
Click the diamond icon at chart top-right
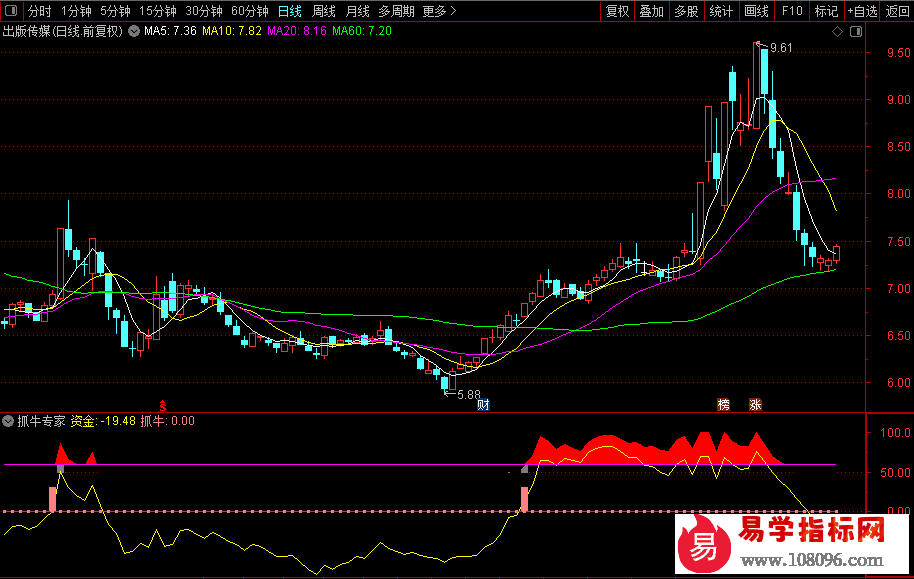(837, 32)
